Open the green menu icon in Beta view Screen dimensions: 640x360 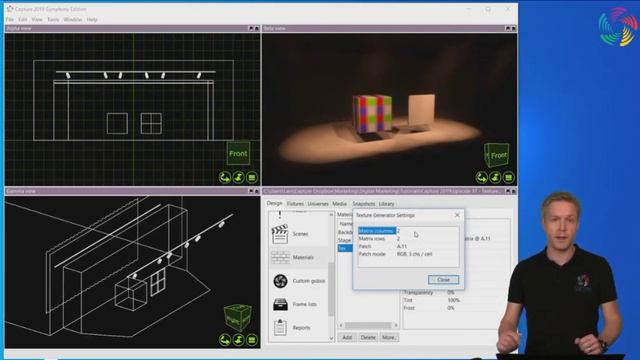(509, 178)
